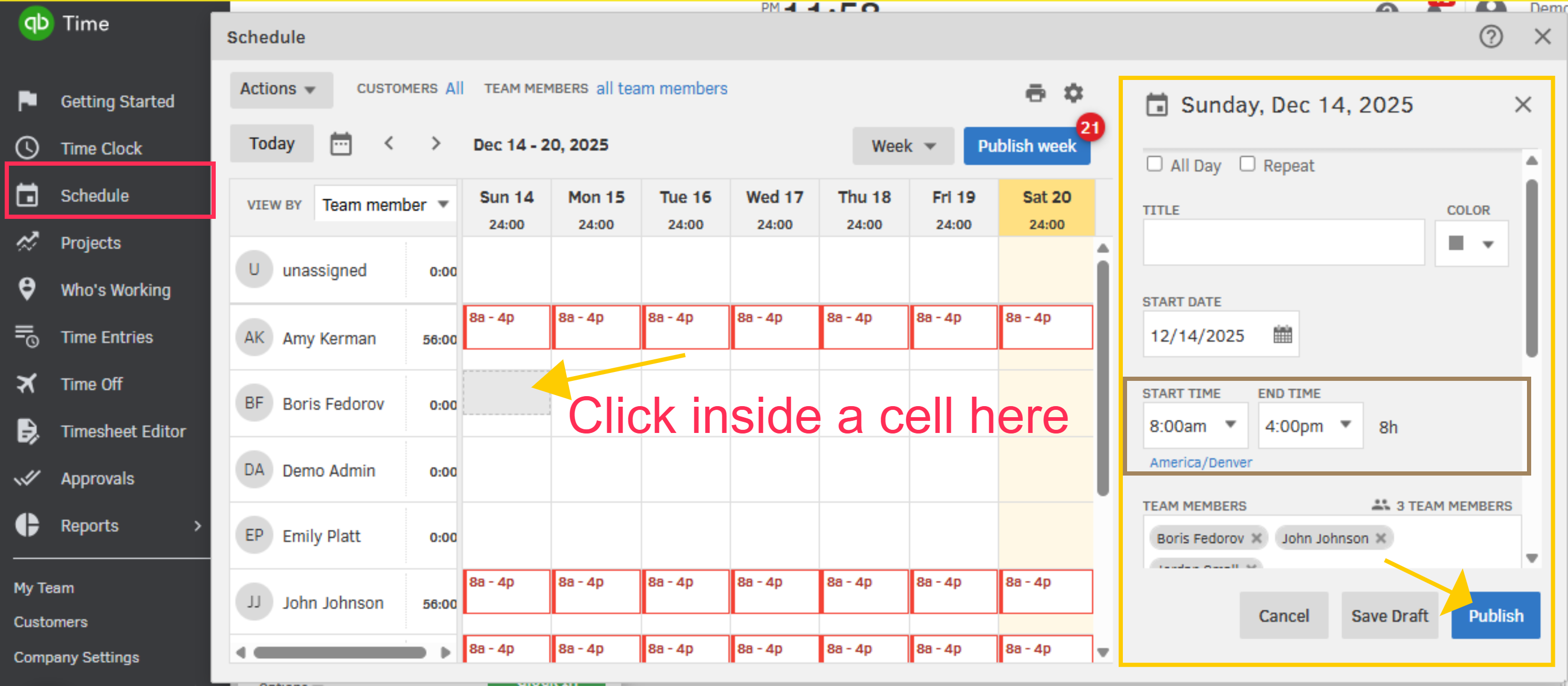
Task: Go to next week arrow
Action: tap(435, 144)
